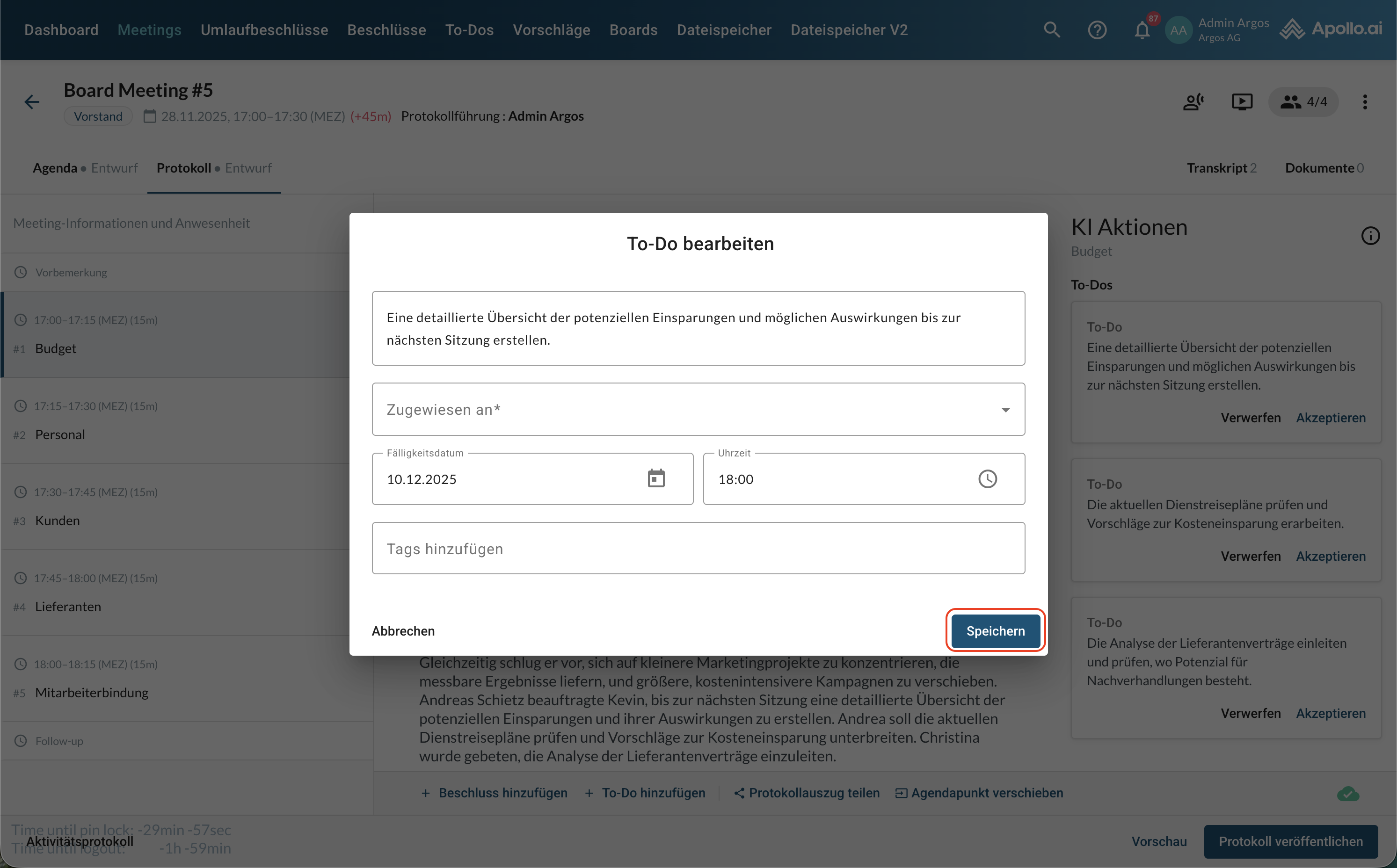Save the to-do with Speichern

click(995, 631)
